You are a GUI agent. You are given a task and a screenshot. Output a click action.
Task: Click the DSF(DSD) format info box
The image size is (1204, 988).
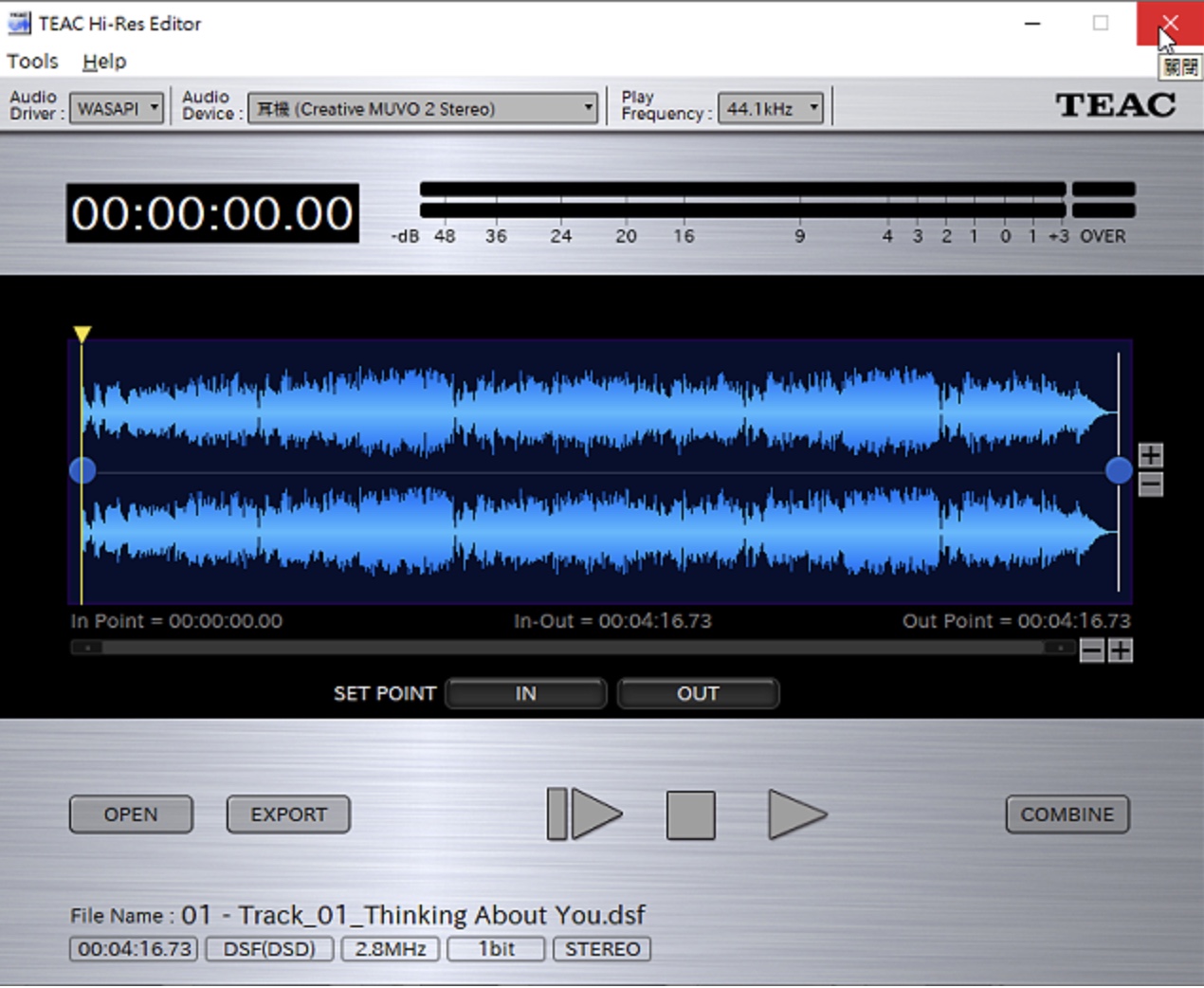click(269, 949)
